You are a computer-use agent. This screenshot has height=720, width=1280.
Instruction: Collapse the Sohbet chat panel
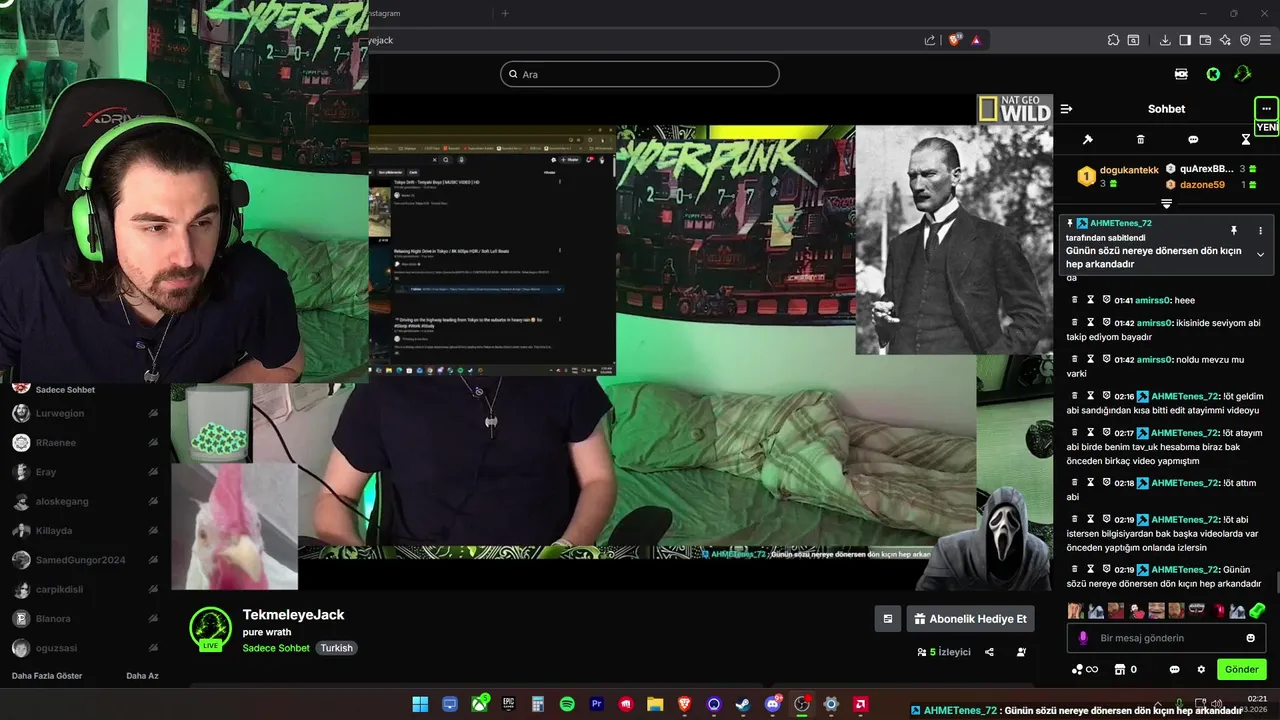click(1066, 109)
